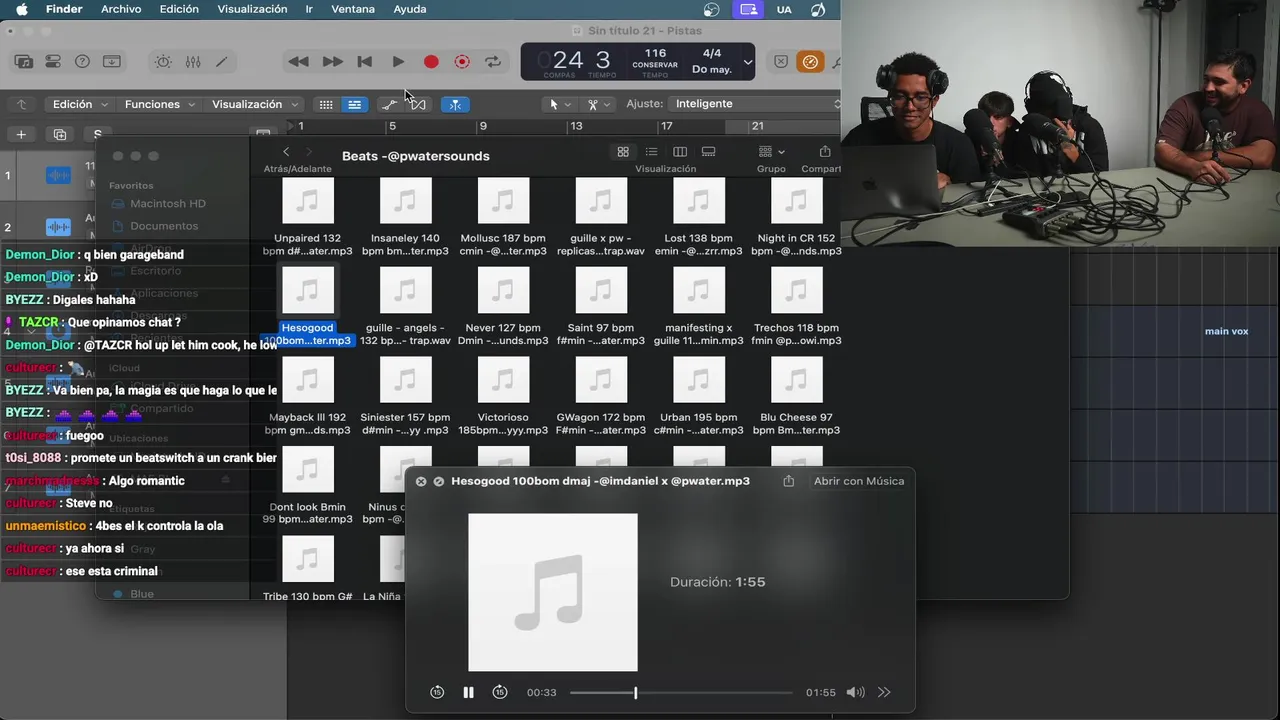Skip back 15 seconds in preview

pos(437,692)
